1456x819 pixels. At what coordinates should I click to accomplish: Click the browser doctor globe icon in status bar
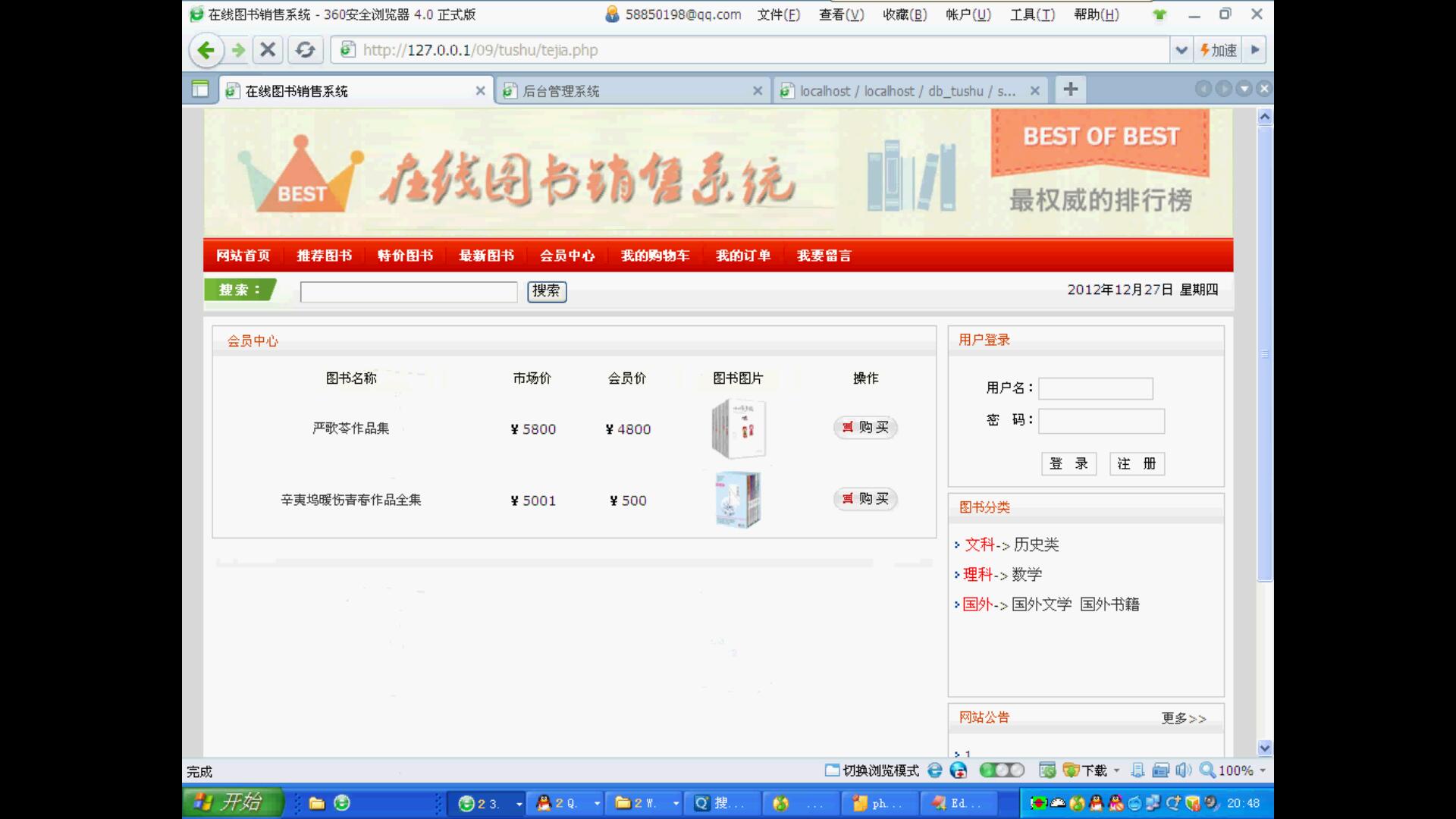[959, 770]
